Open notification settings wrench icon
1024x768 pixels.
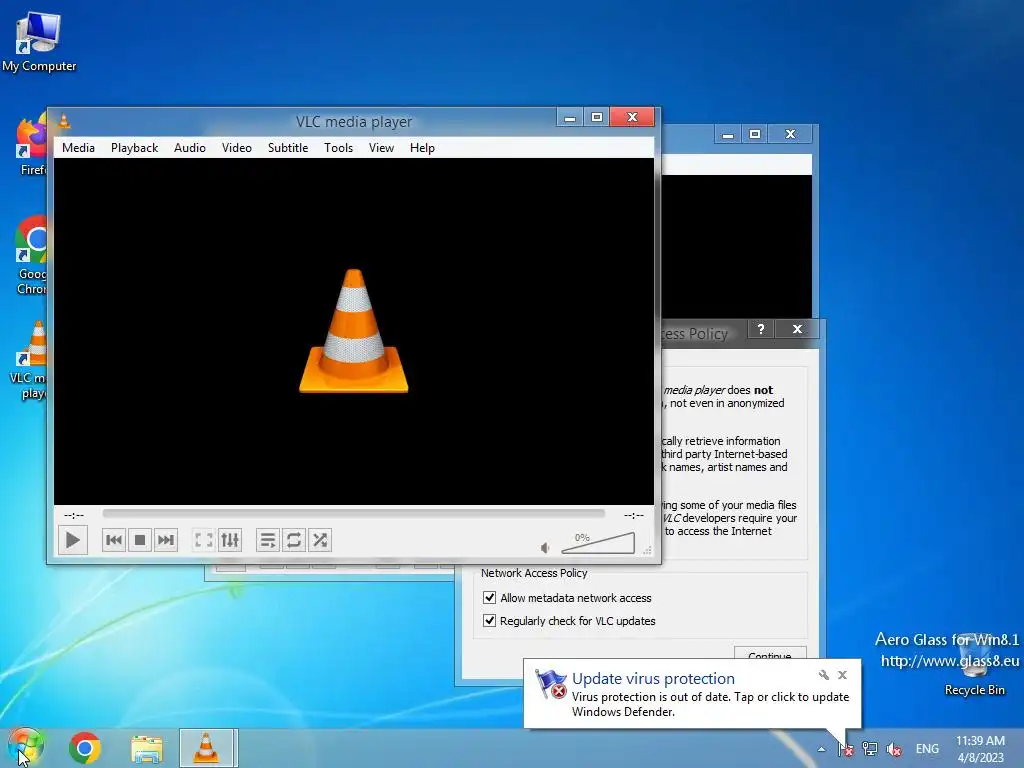point(824,675)
